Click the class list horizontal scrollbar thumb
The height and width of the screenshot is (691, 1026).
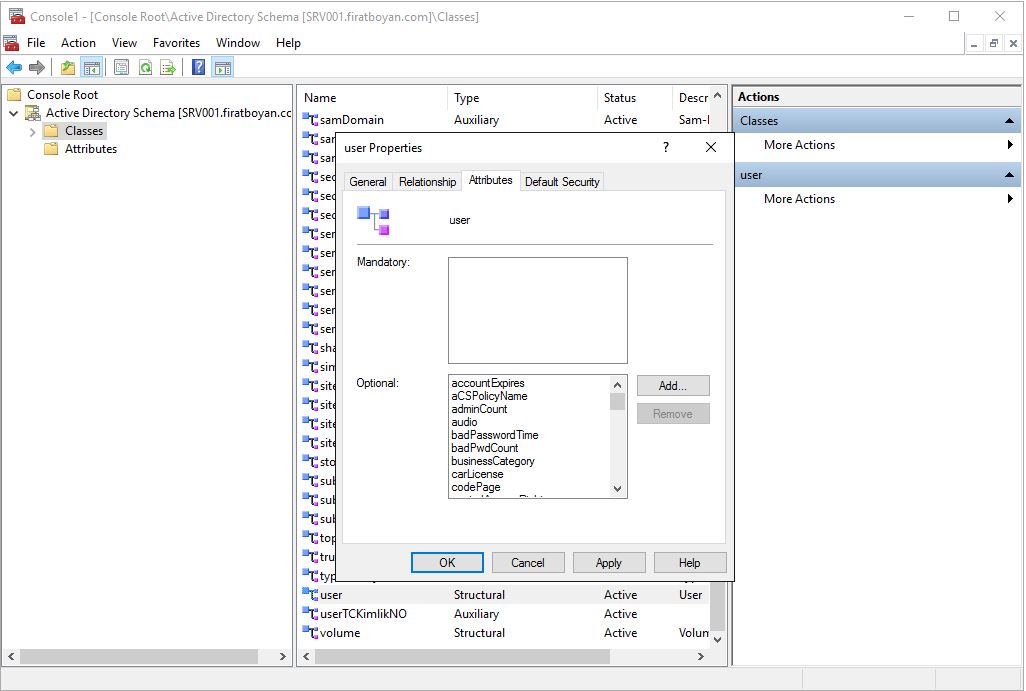pyautogui.click(x=462, y=656)
